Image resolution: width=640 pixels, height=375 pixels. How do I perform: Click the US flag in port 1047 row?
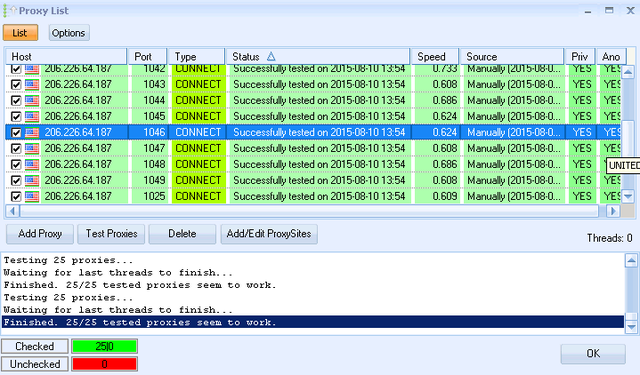pos(32,149)
